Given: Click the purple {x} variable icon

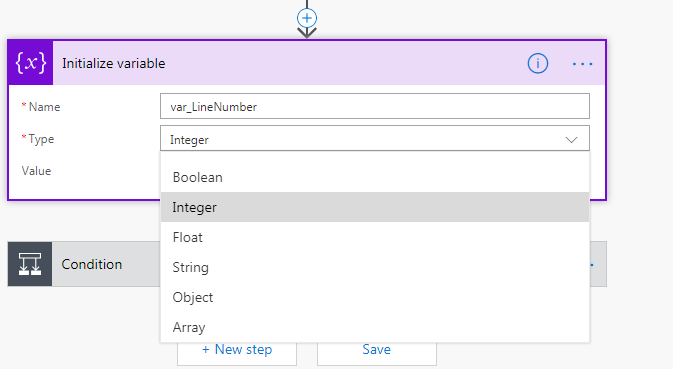Looking at the screenshot, I should click(30, 63).
